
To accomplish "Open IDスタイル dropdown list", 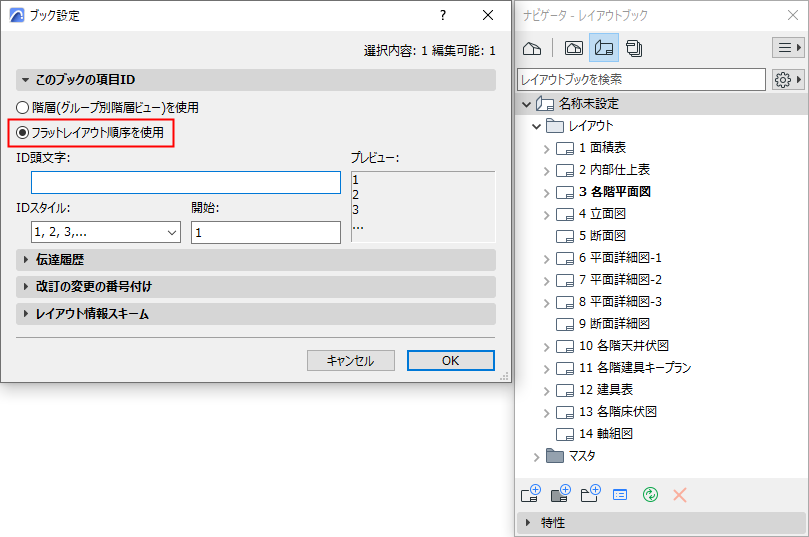I will (x=106, y=233).
